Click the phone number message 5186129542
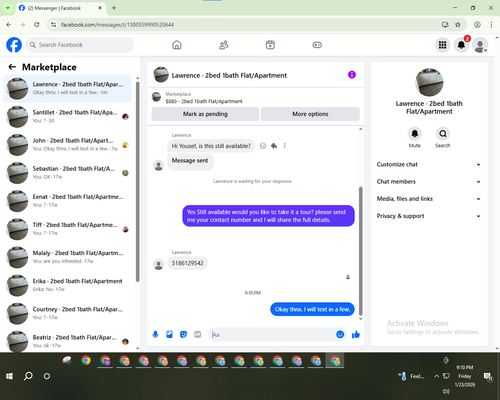The image size is (500, 400). pyautogui.click(x=187, y=263)
